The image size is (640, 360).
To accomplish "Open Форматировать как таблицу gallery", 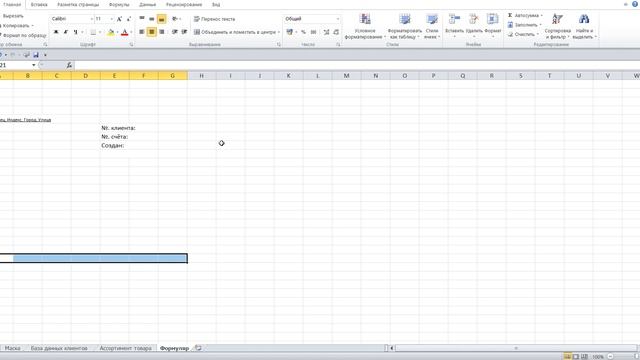I will click(404, 26).
